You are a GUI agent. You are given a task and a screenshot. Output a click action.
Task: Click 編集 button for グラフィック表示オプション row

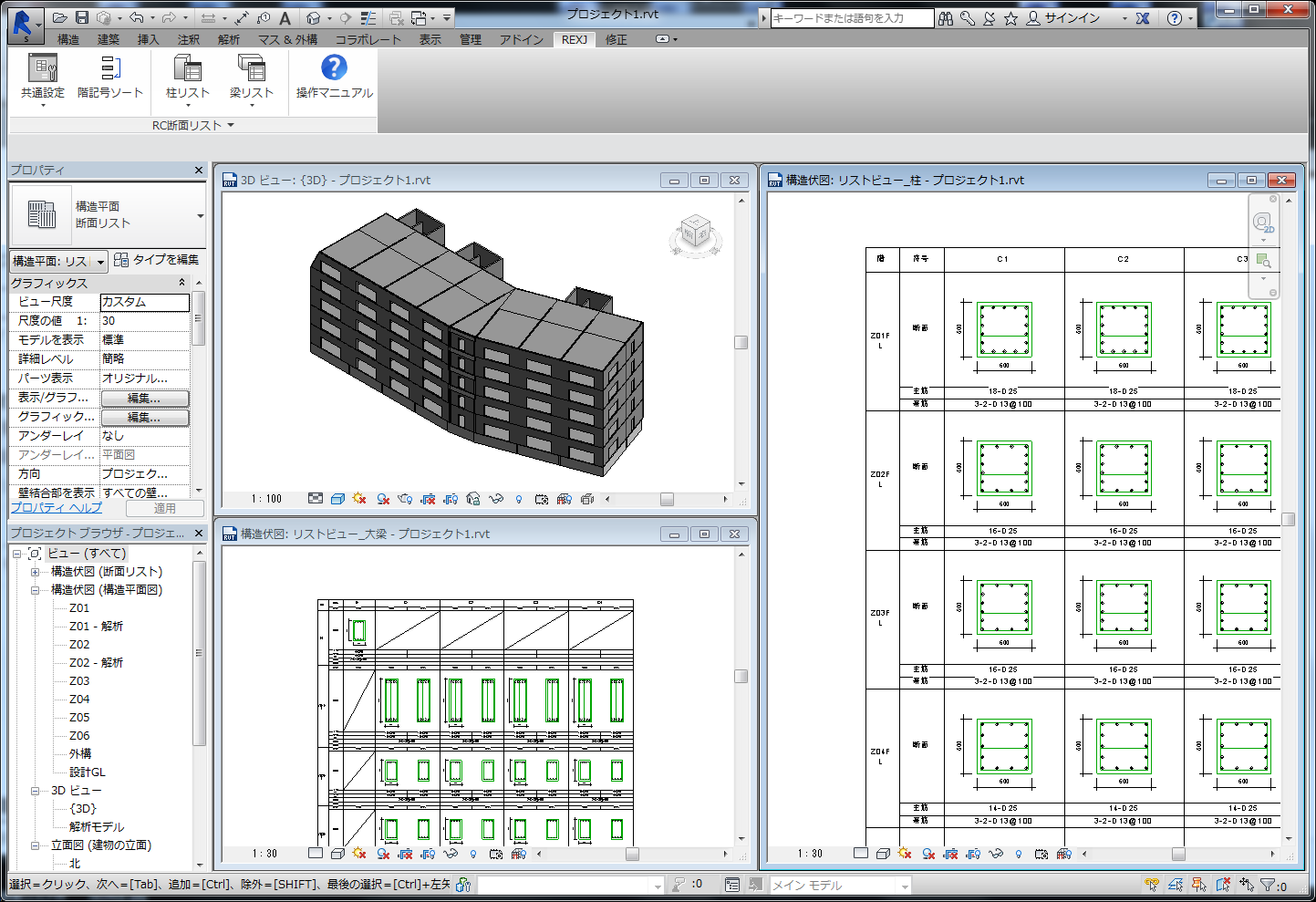tap(145, 418)
